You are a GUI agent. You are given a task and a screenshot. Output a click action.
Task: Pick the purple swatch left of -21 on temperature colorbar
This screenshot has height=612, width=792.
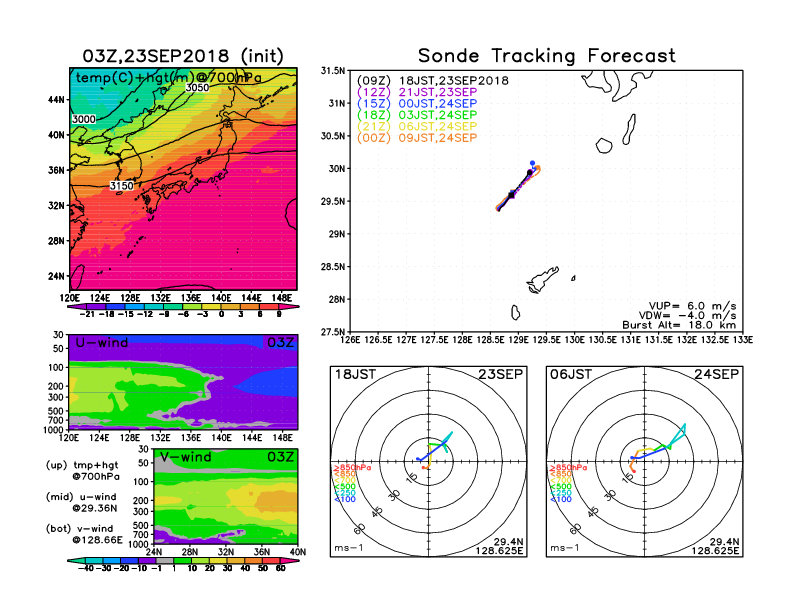(76, 307)
